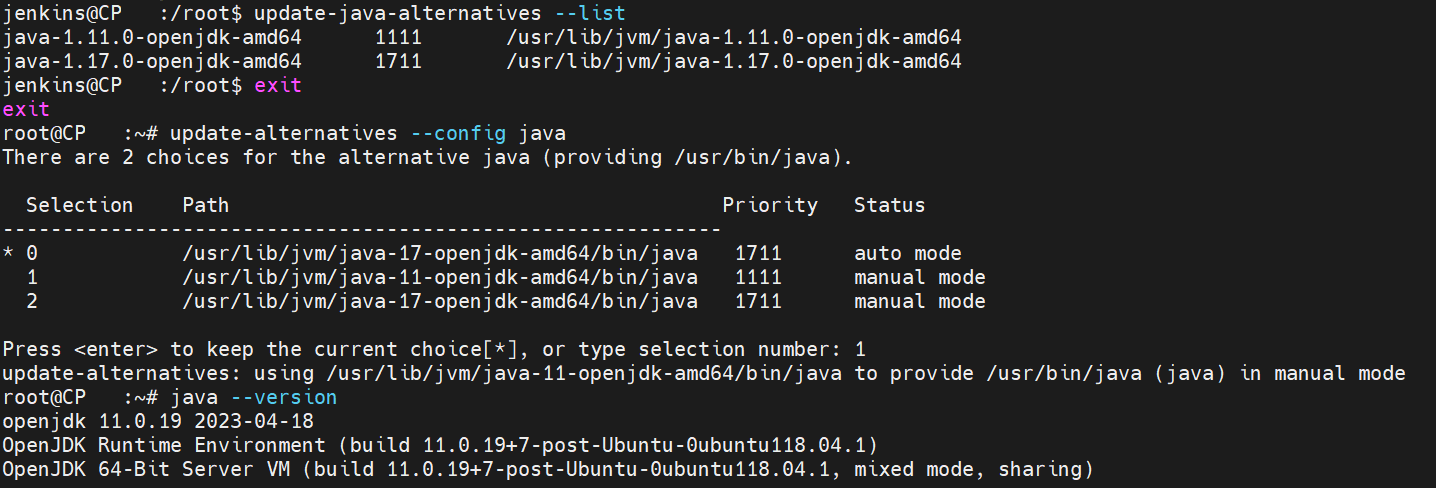1436x488 pixels.
Task: Click the typed selection number after 'type selection number:'
Action: click(x=860, y=350)
